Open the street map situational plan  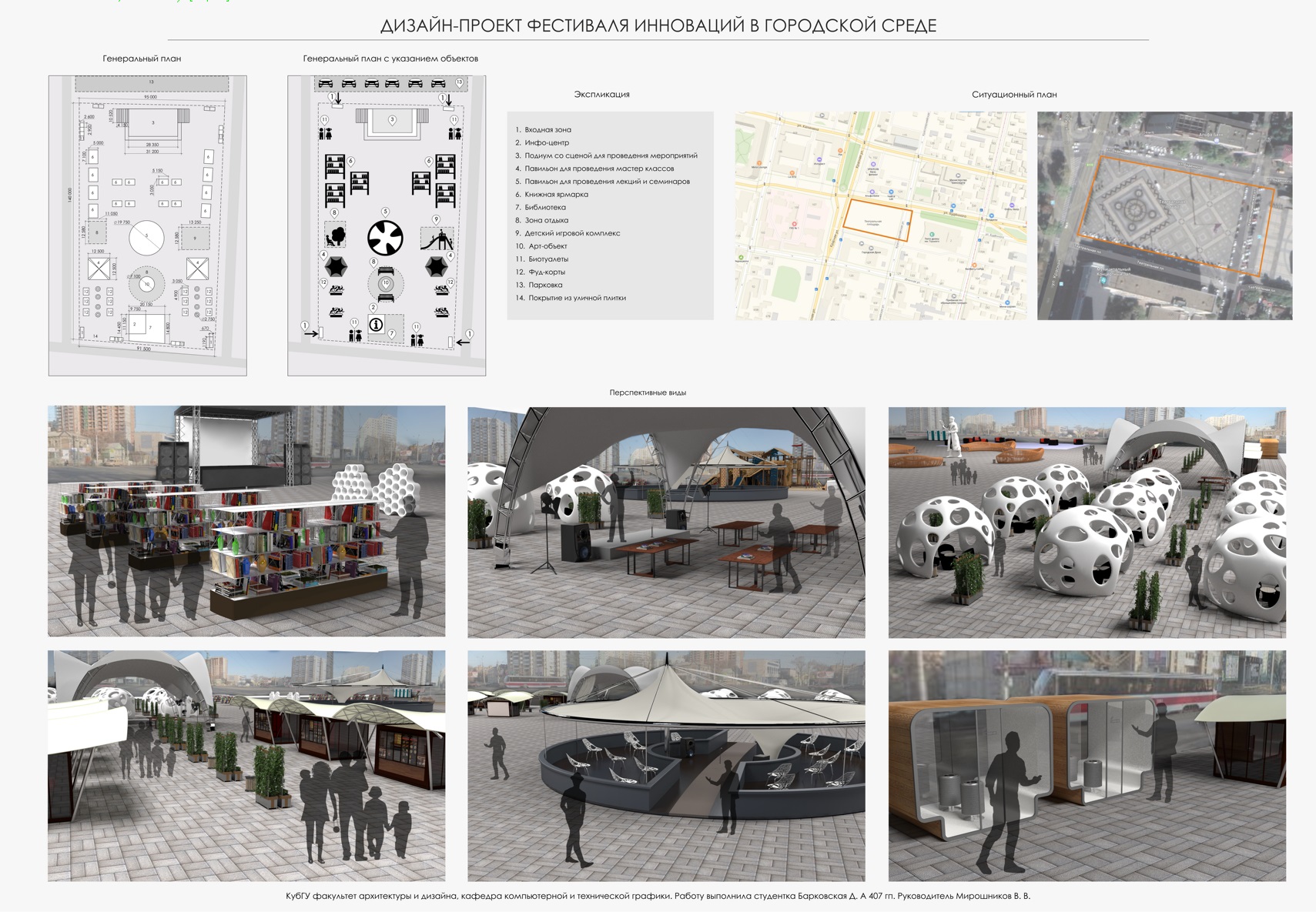[881, 215]
